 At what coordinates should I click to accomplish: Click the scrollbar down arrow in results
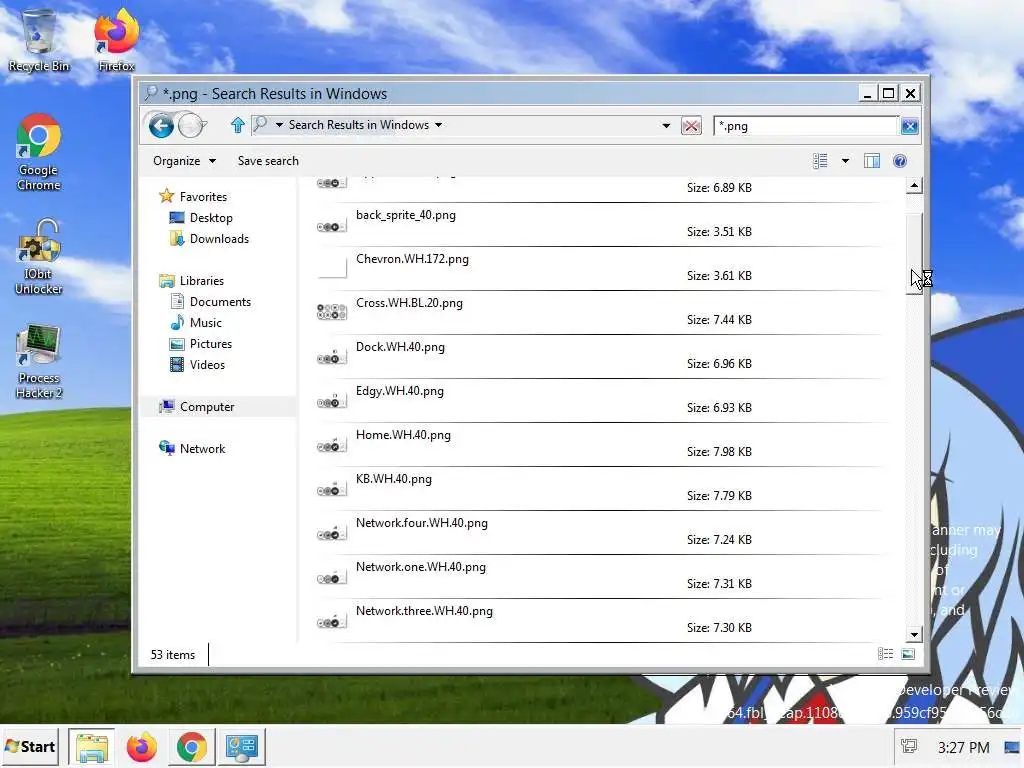click(x=914, y=634)
